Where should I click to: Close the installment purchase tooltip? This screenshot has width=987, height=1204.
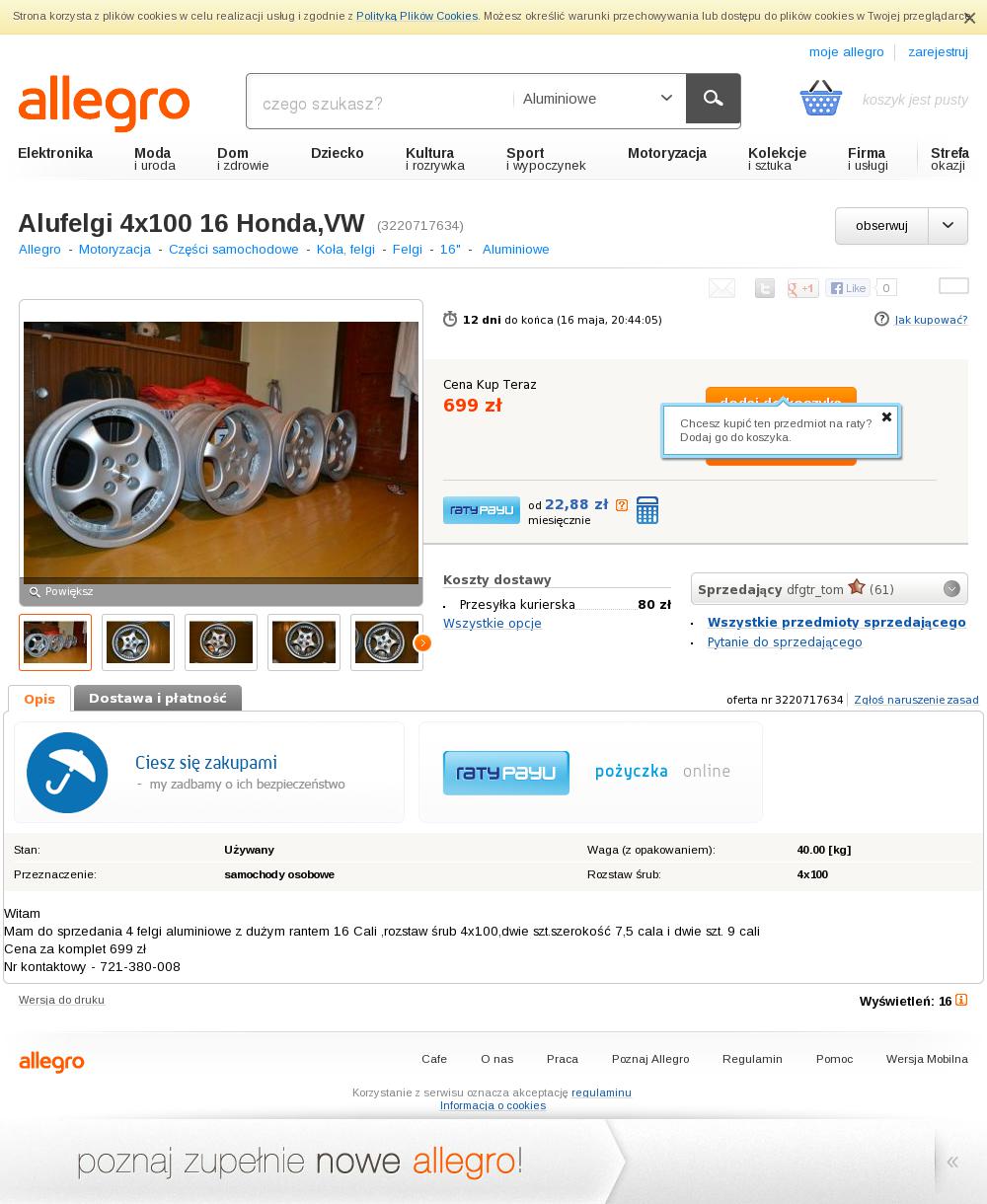coord(886,416)
